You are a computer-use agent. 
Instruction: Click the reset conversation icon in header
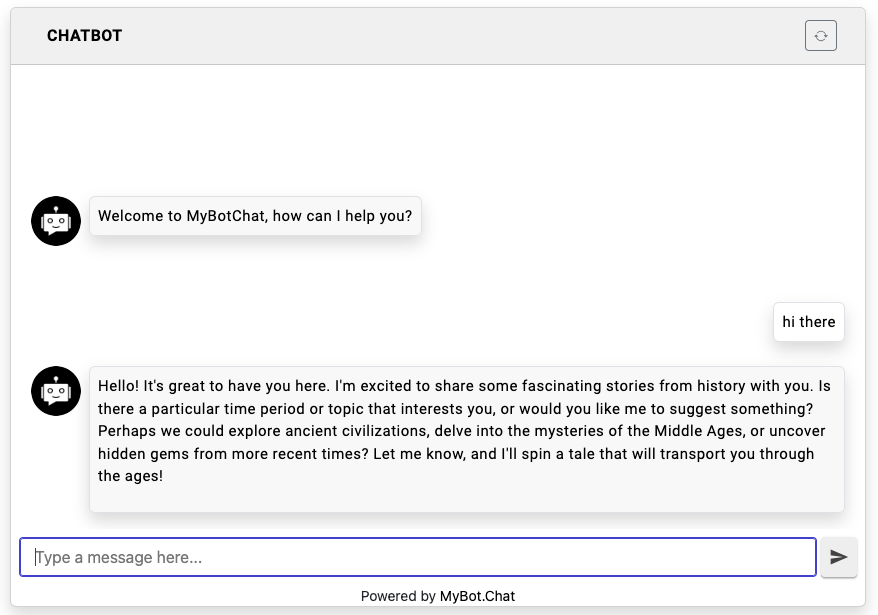[820, 36]
